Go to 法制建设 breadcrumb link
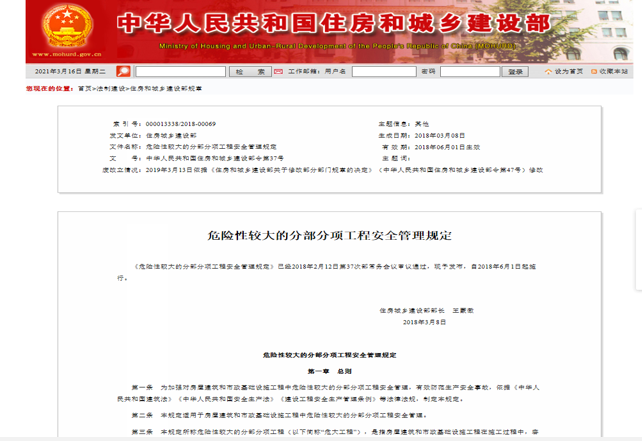 pyautogui.click(x=109, y=89)
